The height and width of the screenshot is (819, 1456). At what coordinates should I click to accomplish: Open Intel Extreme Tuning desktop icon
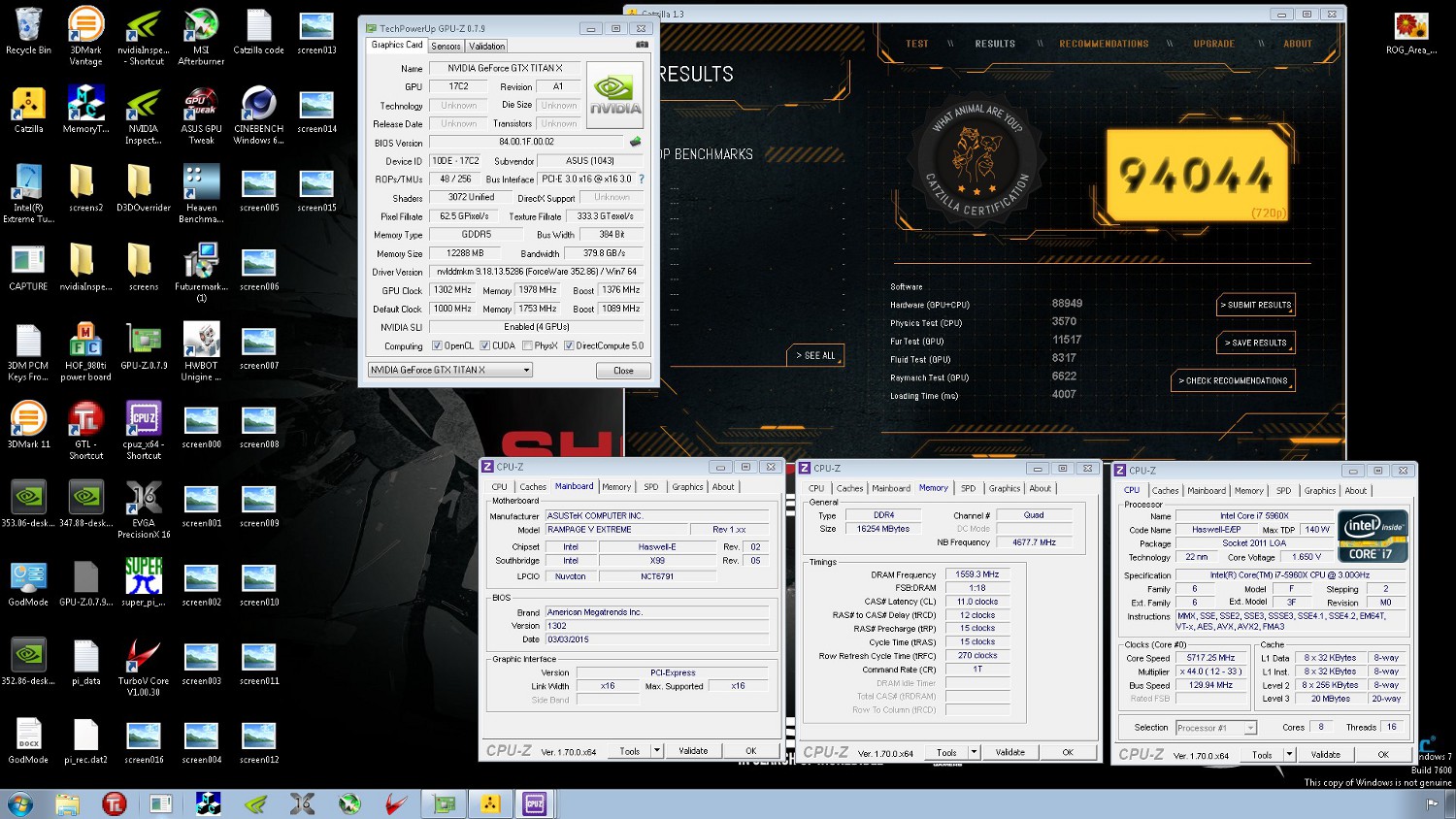28,193
